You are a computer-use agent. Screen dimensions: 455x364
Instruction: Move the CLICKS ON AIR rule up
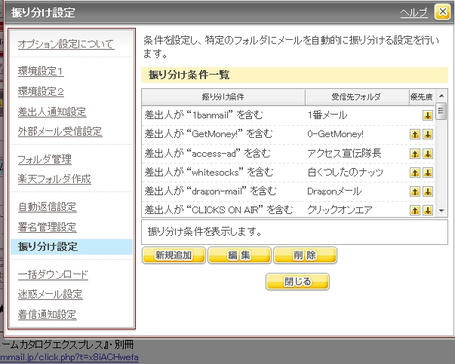tap(415, 210)
